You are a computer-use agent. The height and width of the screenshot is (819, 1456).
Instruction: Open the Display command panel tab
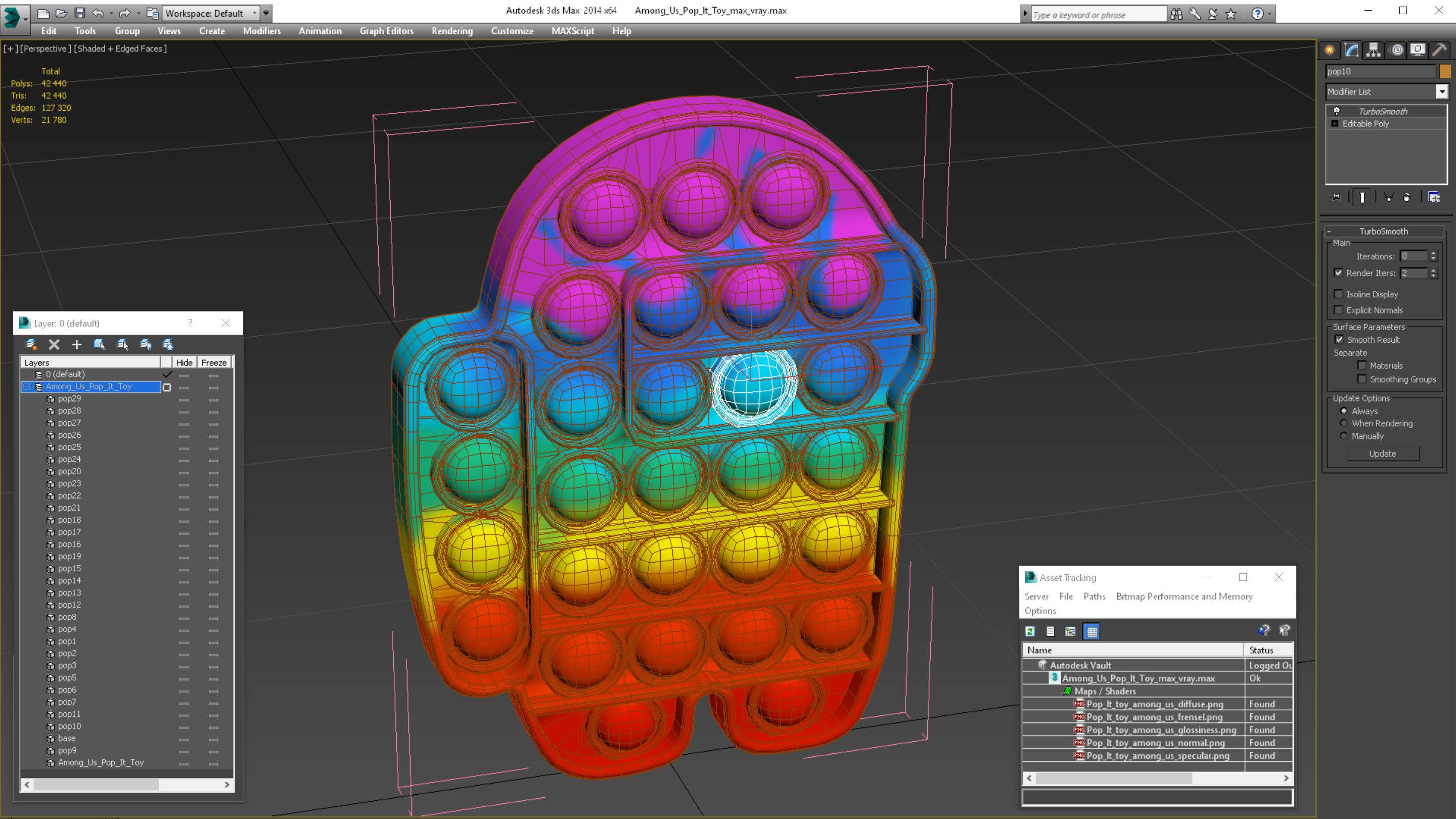[x=1418, y=50]
